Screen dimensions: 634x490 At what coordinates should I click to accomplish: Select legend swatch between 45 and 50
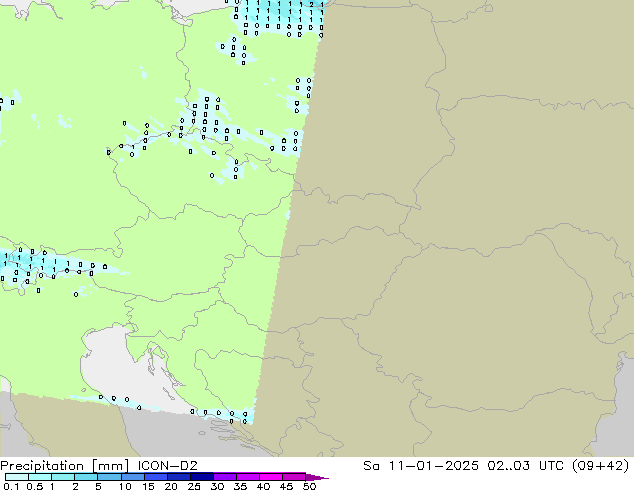pos(294,477)
